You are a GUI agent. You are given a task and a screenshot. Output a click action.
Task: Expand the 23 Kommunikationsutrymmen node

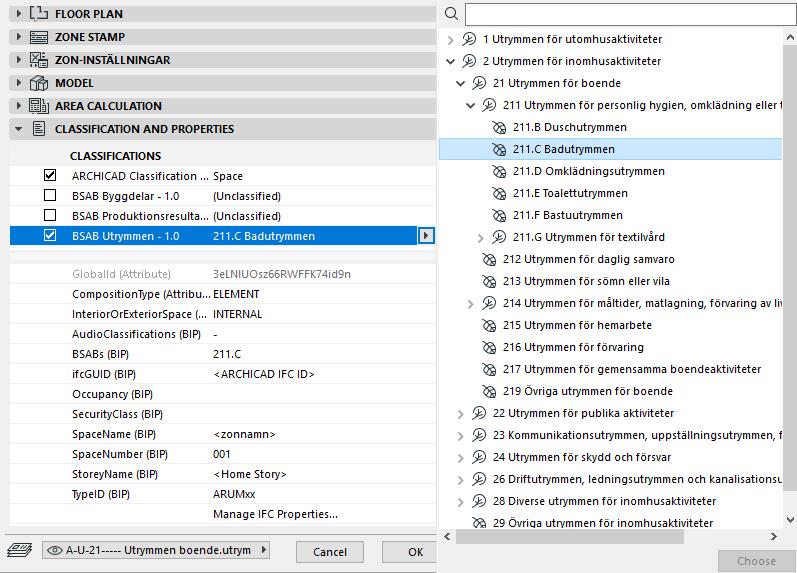(461, 436)
